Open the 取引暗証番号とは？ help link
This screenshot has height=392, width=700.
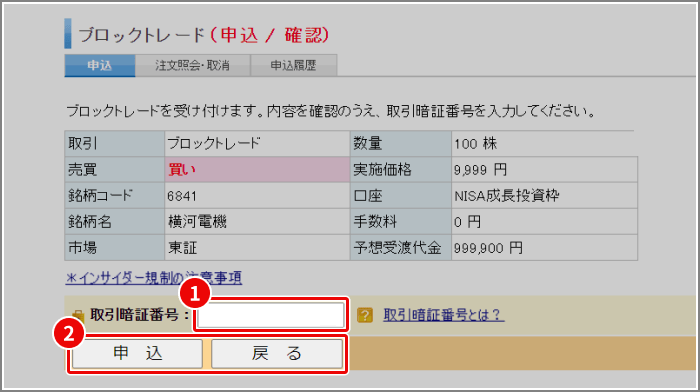444,315
